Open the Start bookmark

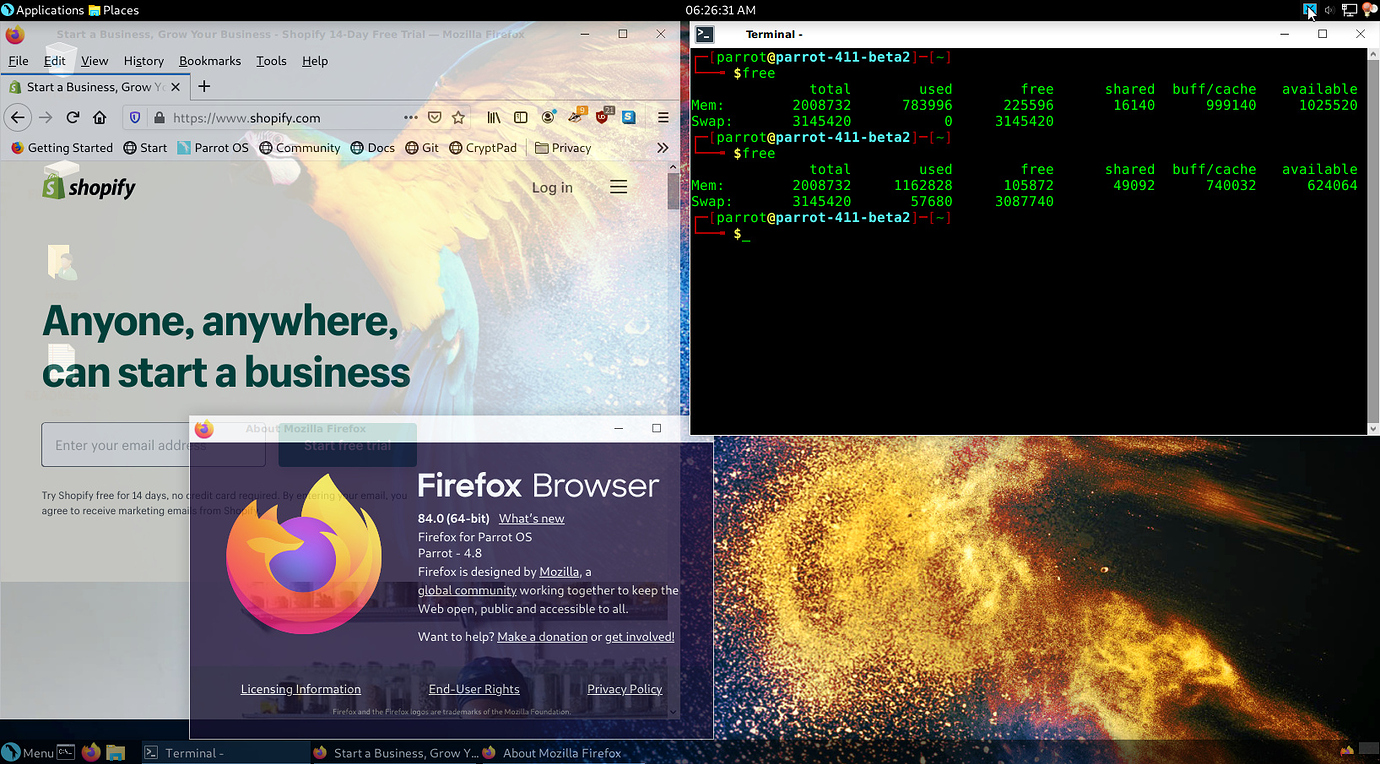145,147
